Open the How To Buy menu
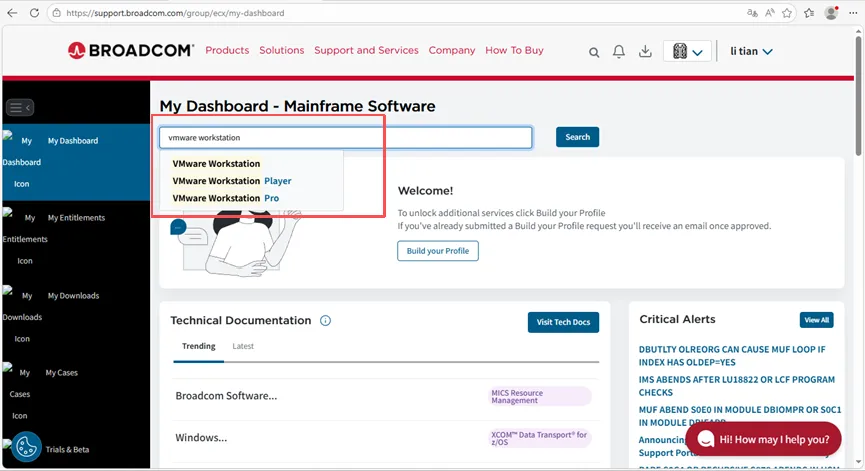Viewport: 865px width, 471px height. 514,50
